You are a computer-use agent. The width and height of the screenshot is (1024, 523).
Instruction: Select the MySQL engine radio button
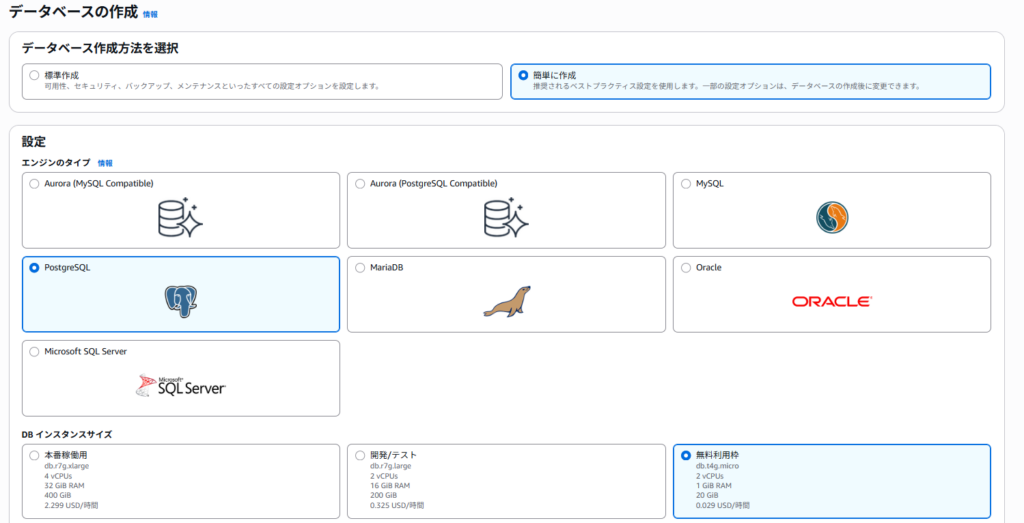(686, 184)
